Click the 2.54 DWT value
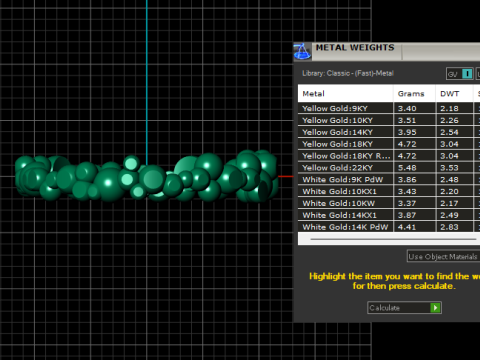Screen dimensions: 480x360 (x=449, y=132)
